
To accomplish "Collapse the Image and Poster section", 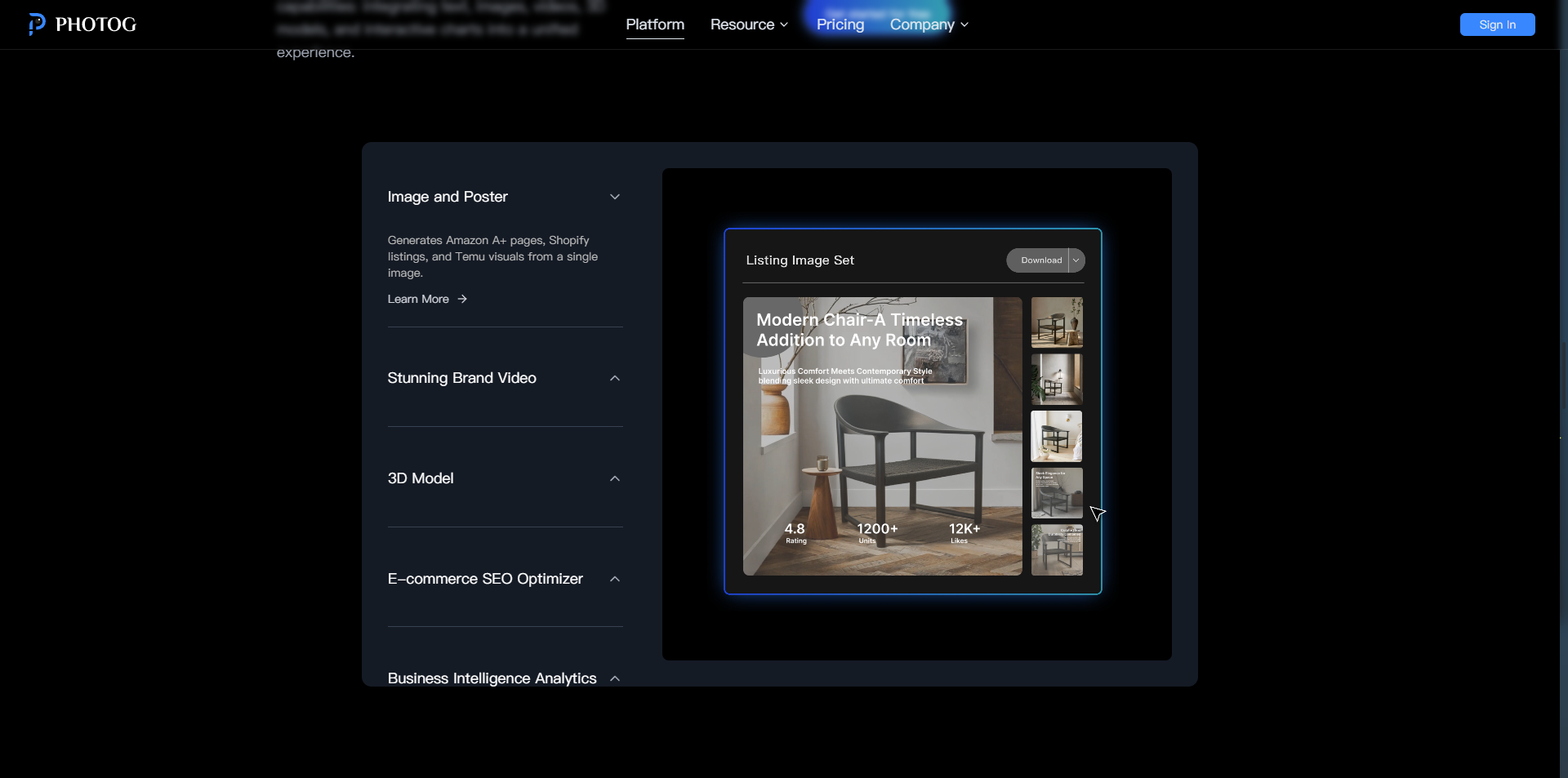I will (615, 198).
